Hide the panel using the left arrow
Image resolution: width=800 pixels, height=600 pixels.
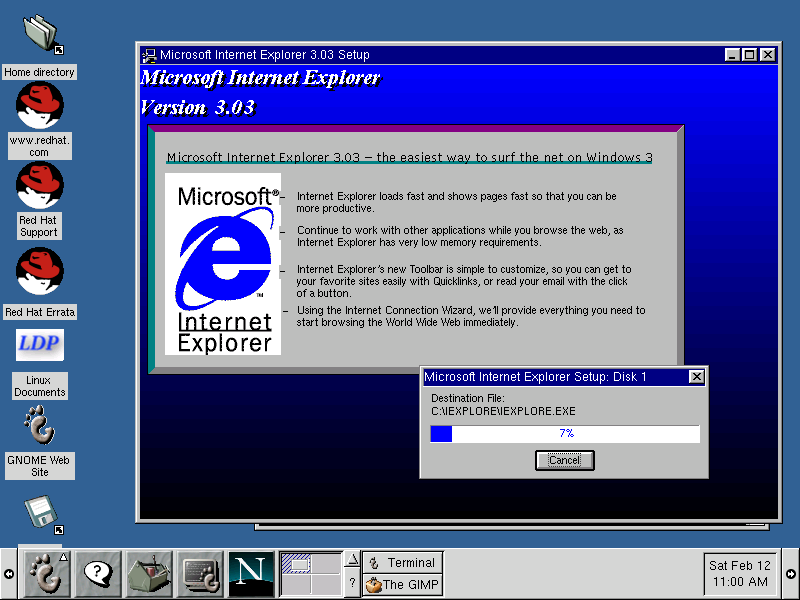click(x=9, y=574)
